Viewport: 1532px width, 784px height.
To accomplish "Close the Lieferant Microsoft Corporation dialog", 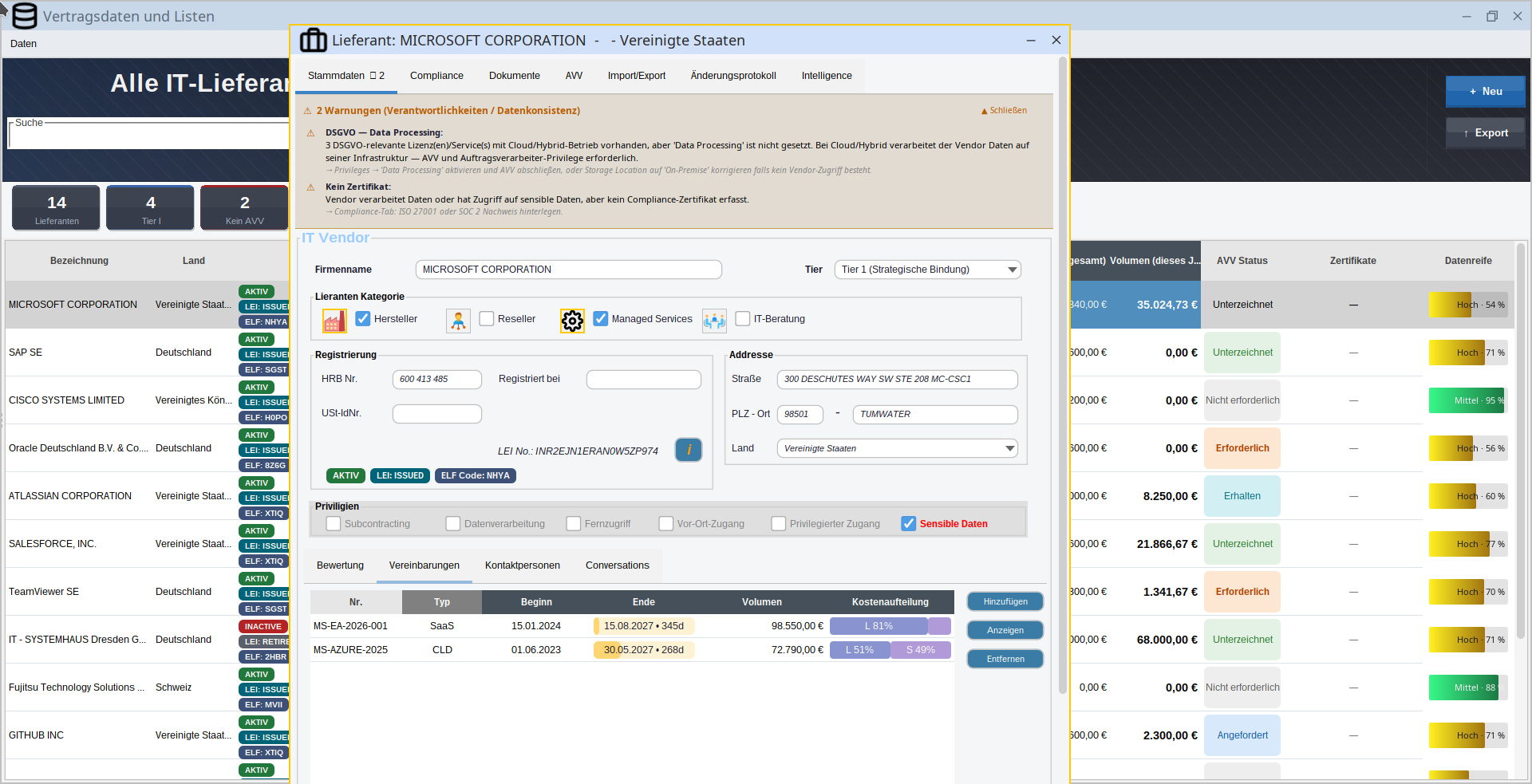I will [1056, 40].
